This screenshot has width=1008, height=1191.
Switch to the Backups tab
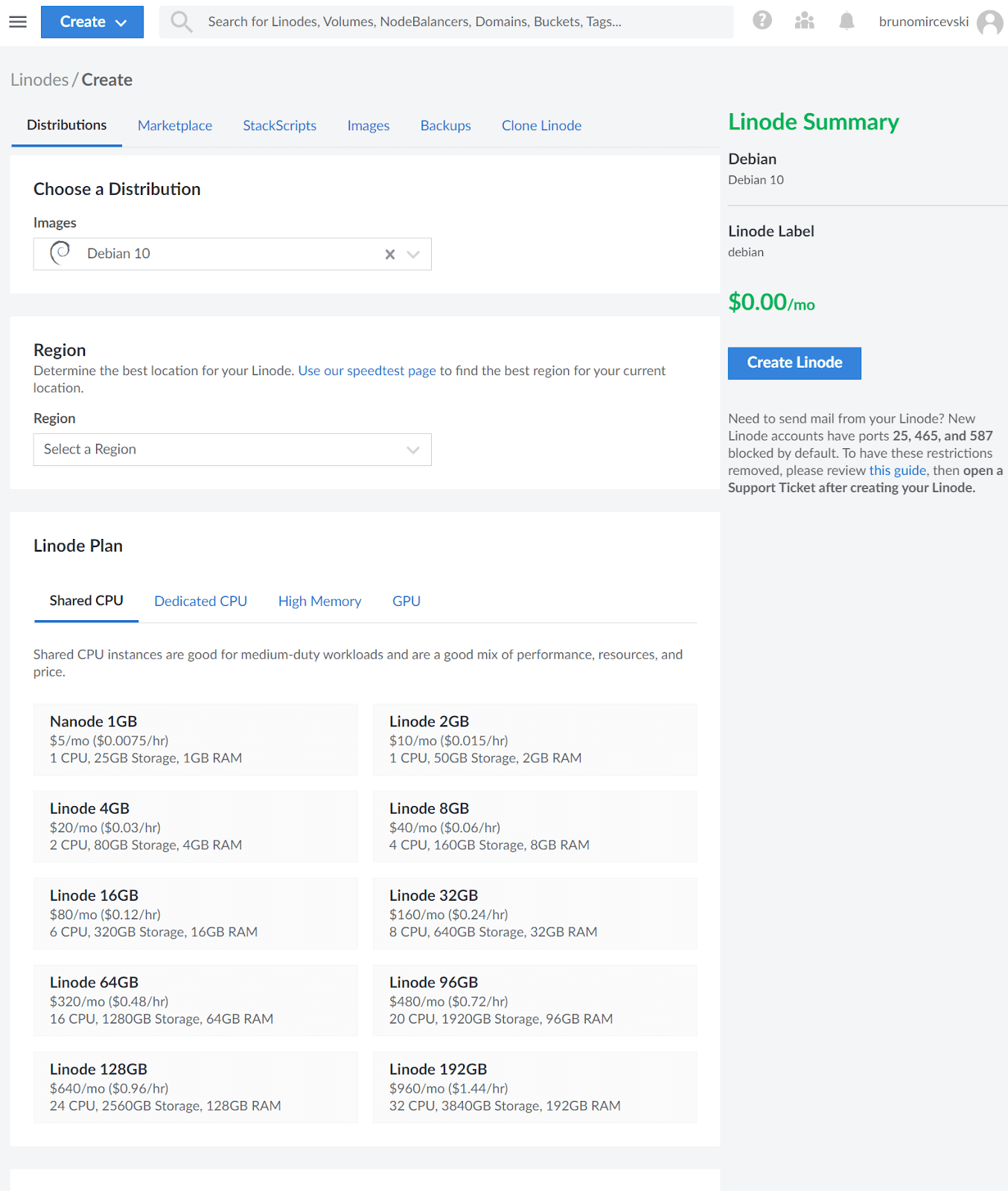pyautogui.click(x=446, y=126)
